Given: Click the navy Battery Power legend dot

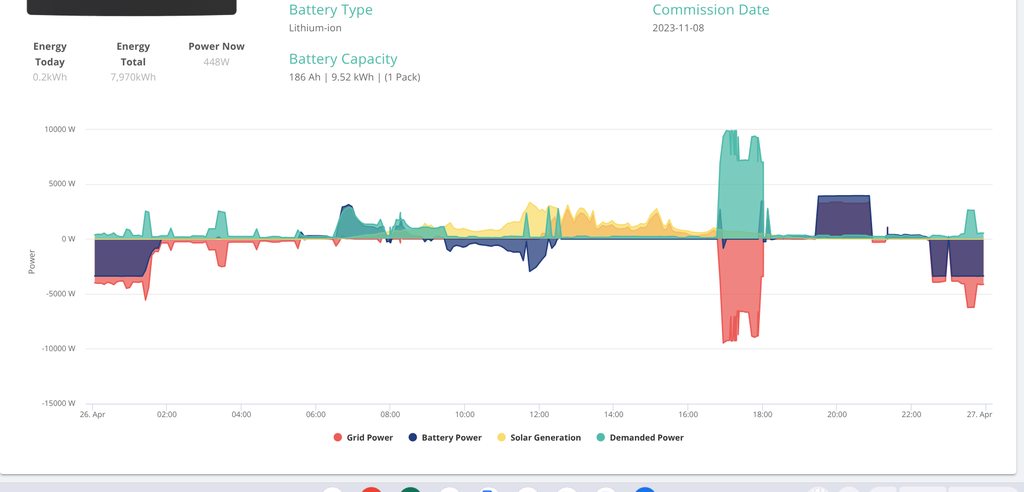Looking at the screenshot, I should pos(413,438).
